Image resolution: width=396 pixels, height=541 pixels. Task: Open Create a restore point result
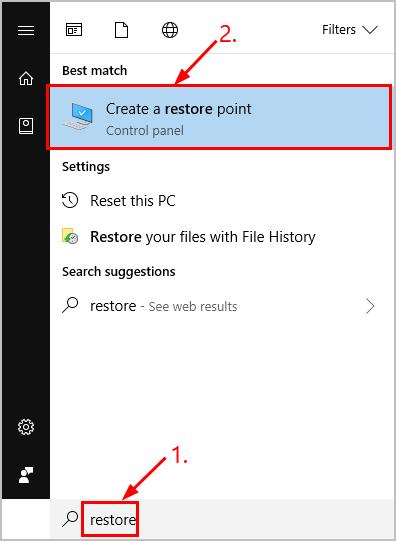click(221, 117)
